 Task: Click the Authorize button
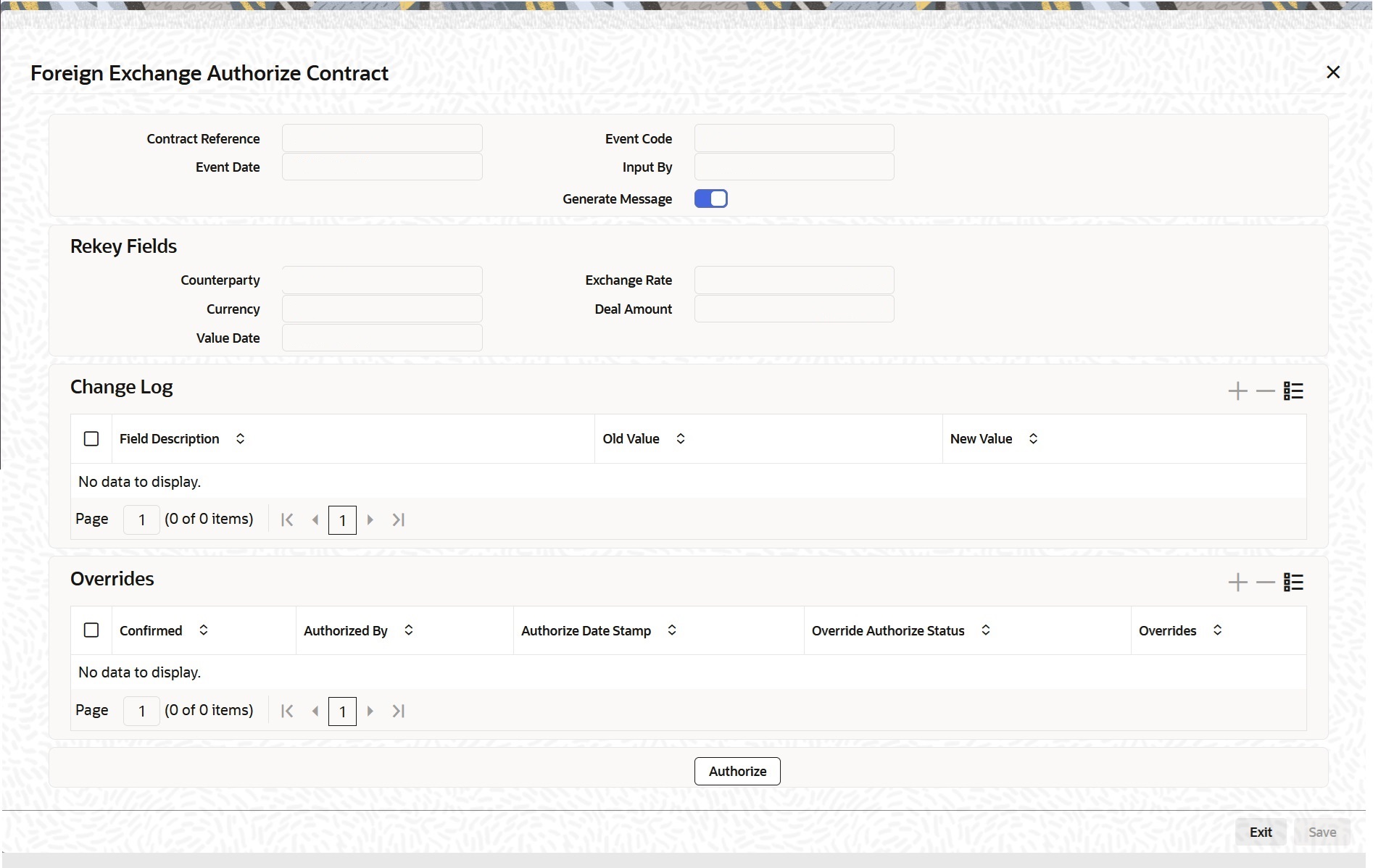[x=737, y=771]
